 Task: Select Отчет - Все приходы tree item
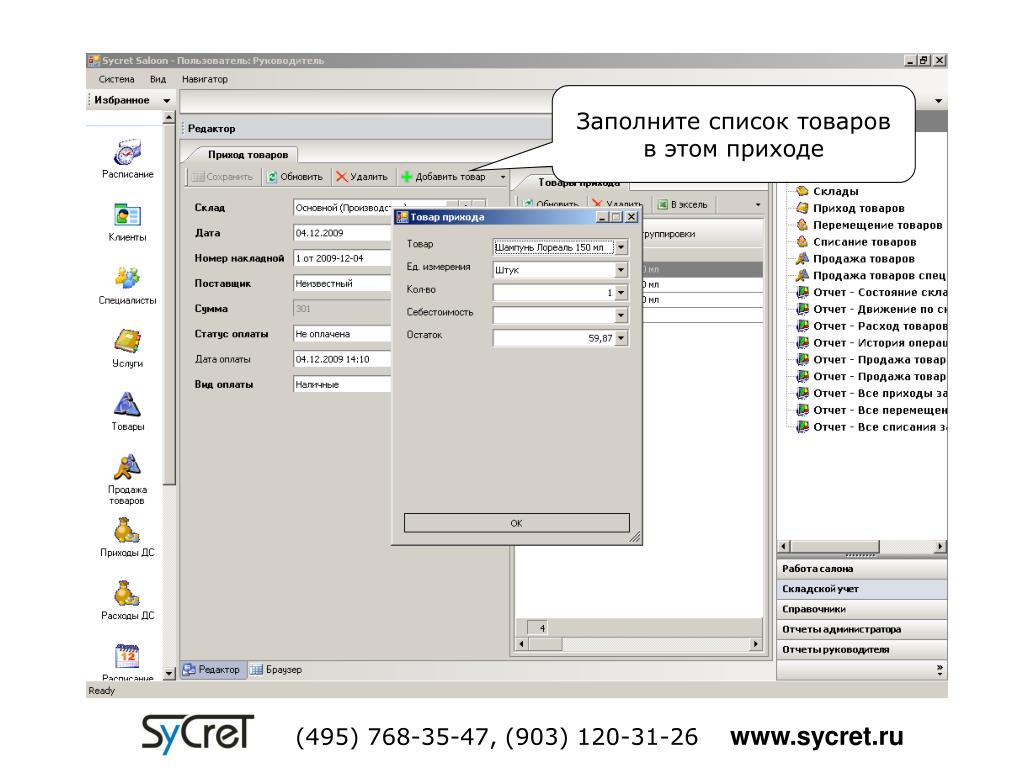(880, 393)
